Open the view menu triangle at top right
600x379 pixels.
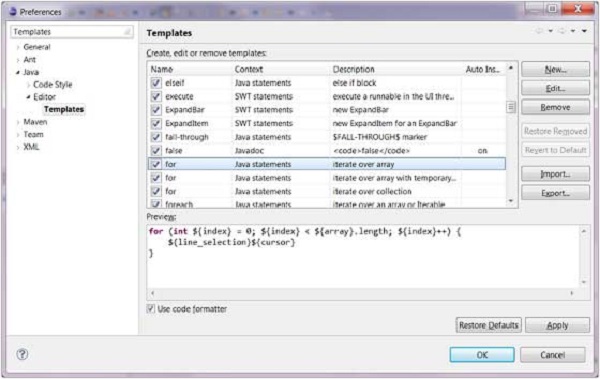coord(584,31)
